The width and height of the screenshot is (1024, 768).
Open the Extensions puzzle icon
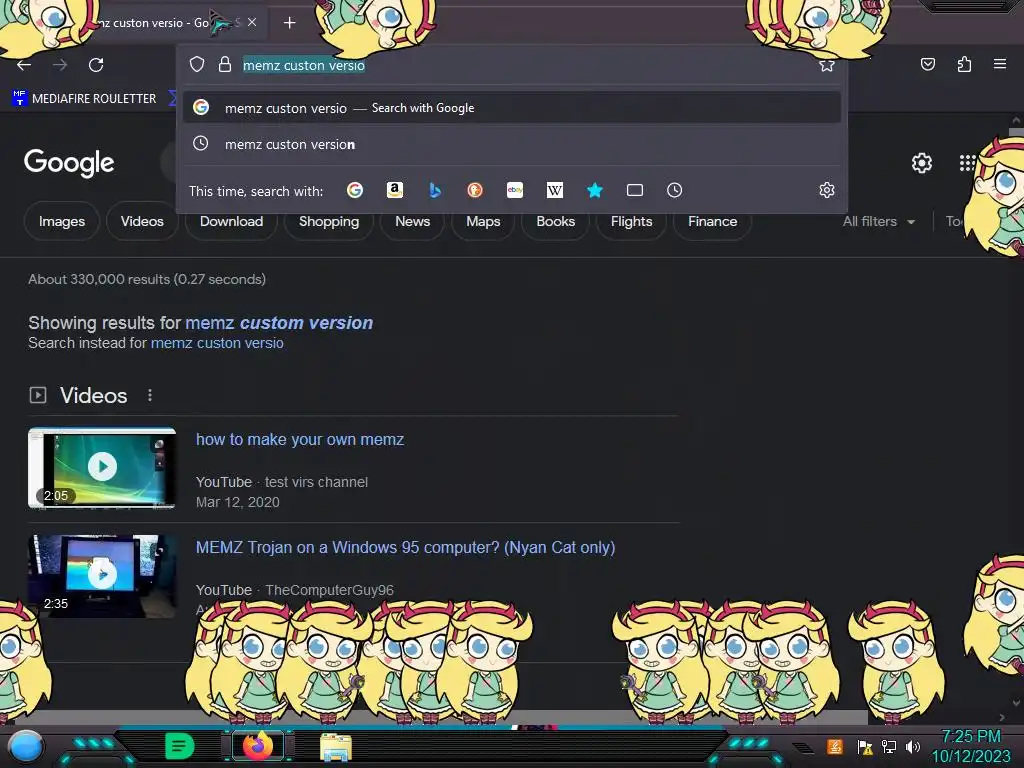964,64
